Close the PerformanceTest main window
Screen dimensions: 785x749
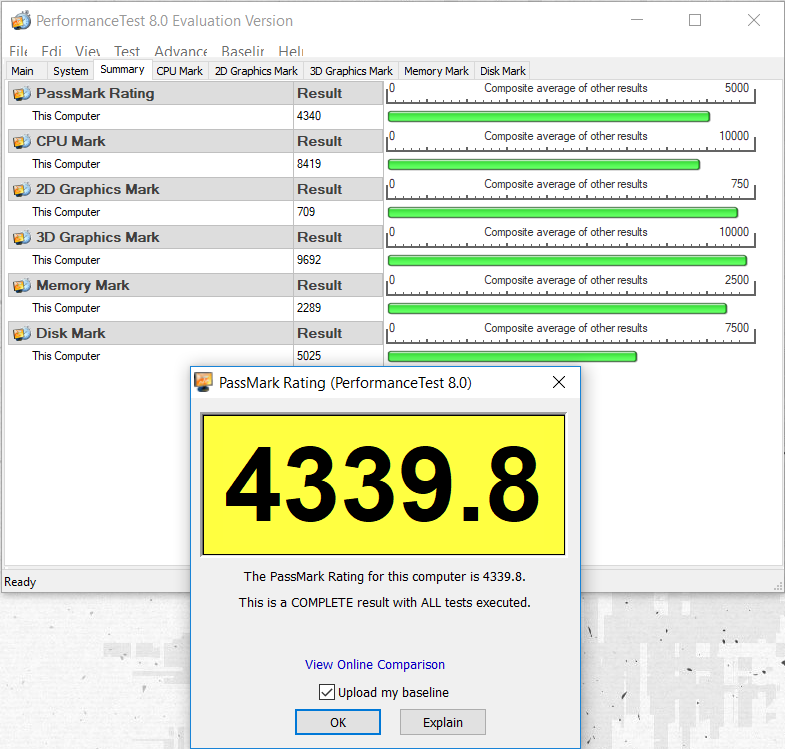754,20
